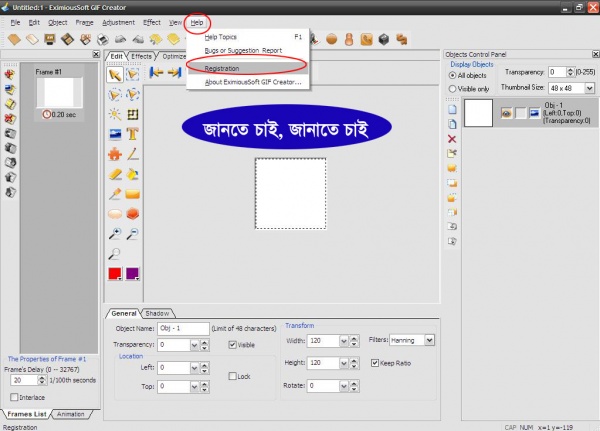
Task: Open the Effect menu
Action: (152, 23)
